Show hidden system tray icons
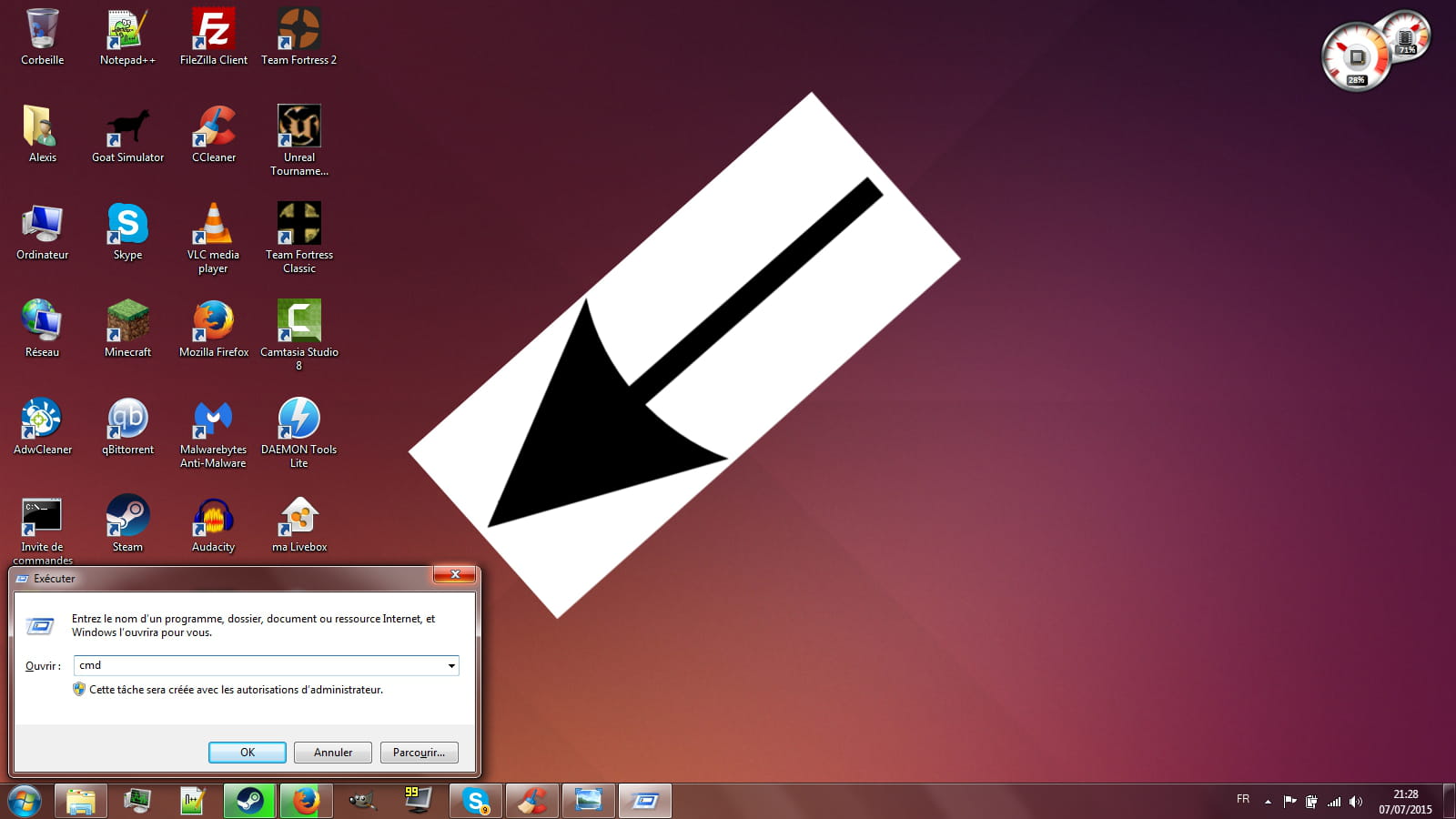This screenshot has width=1456, height=819. point(1268,802)
